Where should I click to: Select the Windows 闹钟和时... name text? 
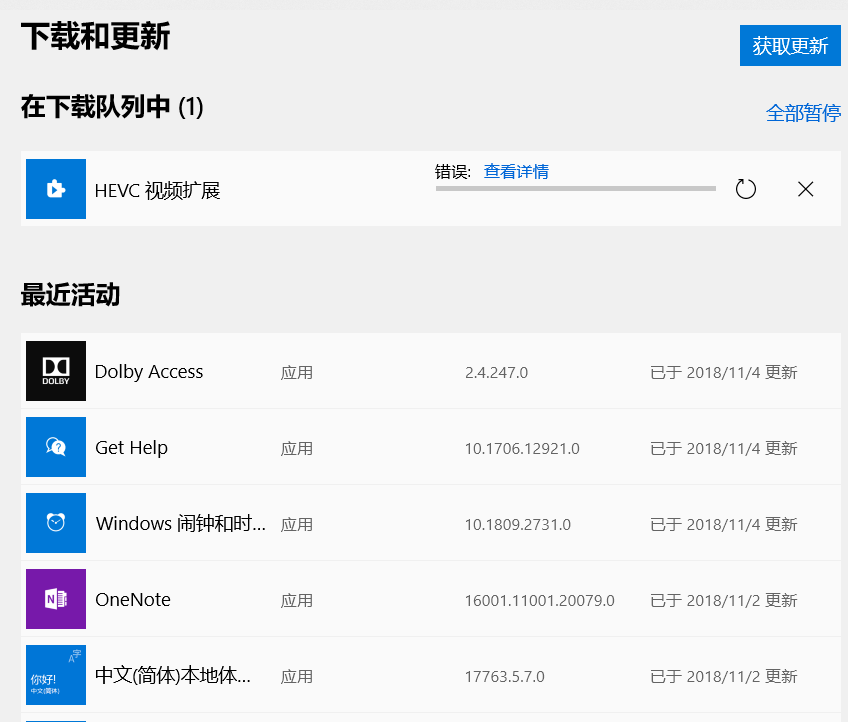click(x=181, y=524)
